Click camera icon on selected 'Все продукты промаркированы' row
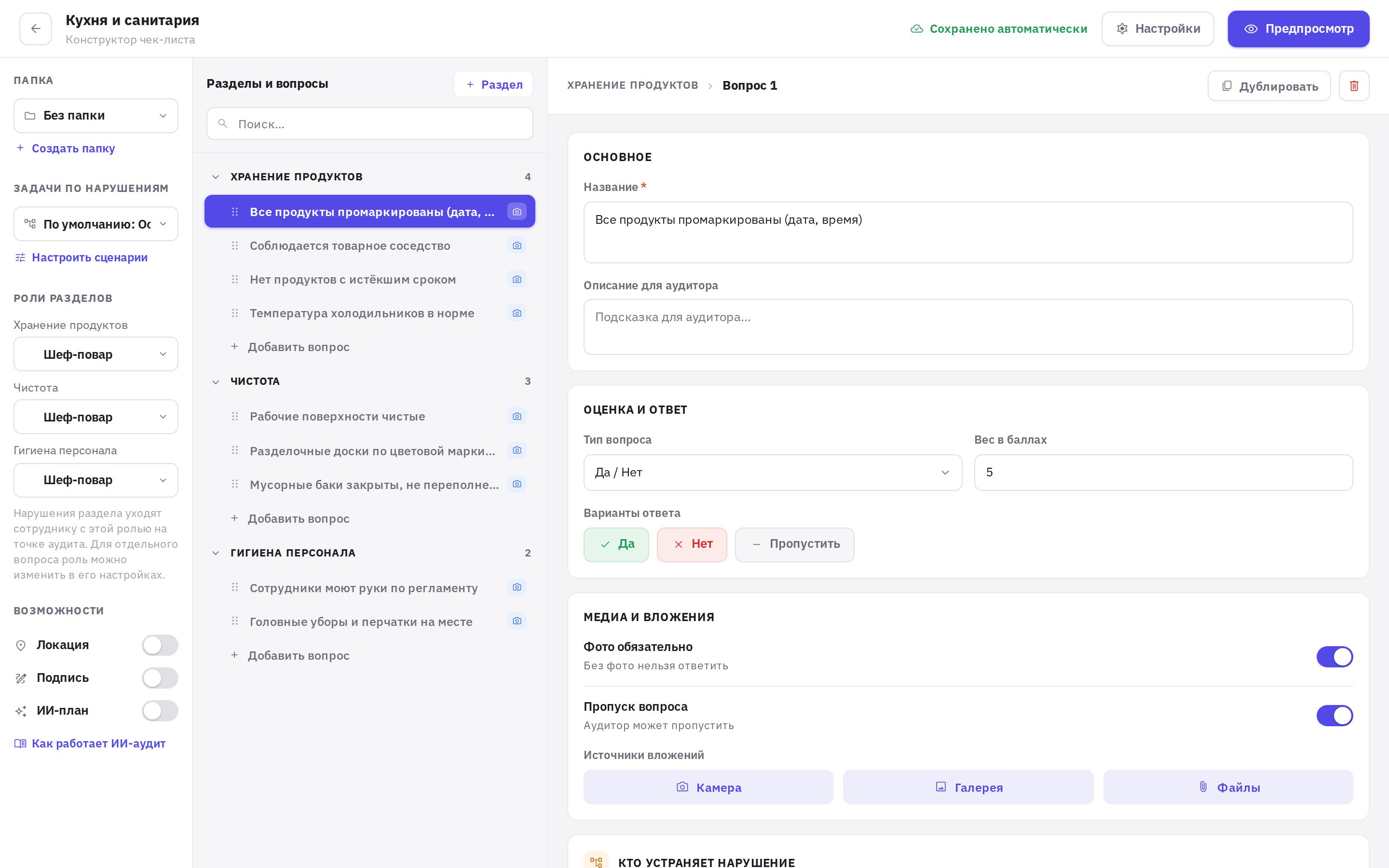Viewport: 1389px width, 868px height. pos(517,212)
